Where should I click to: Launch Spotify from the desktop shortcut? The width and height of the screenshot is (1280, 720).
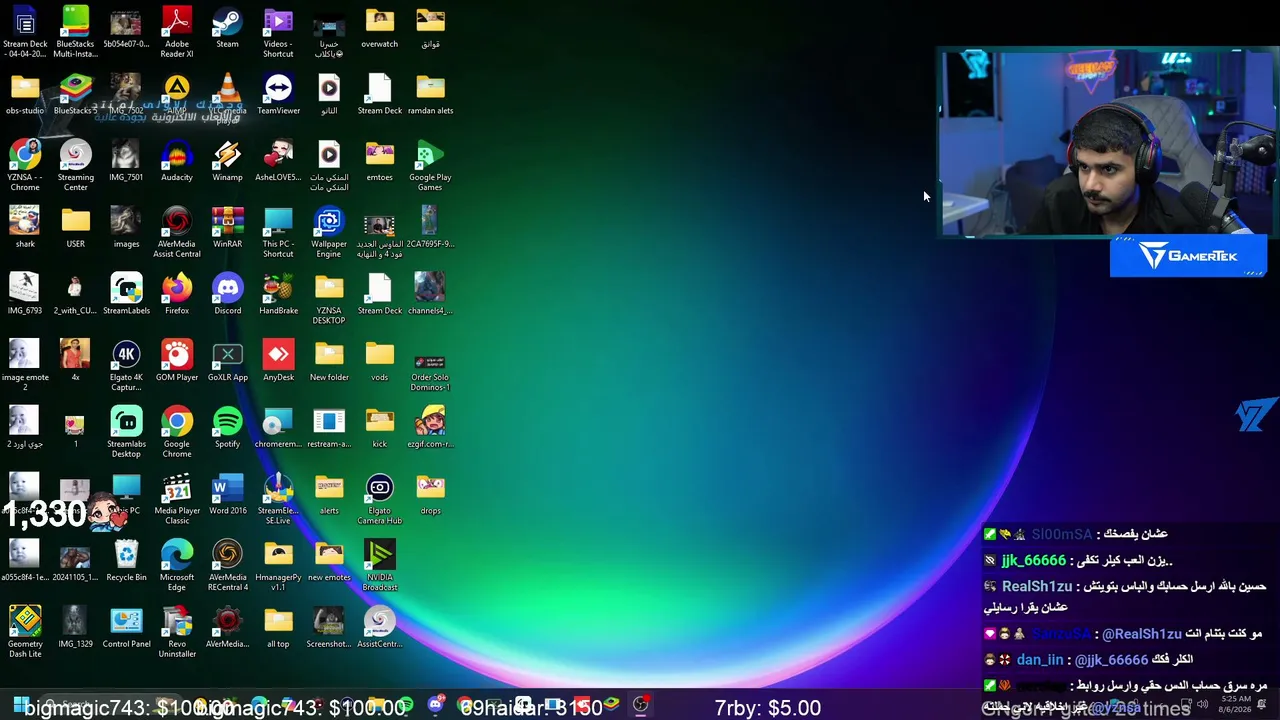coord(227,428)
